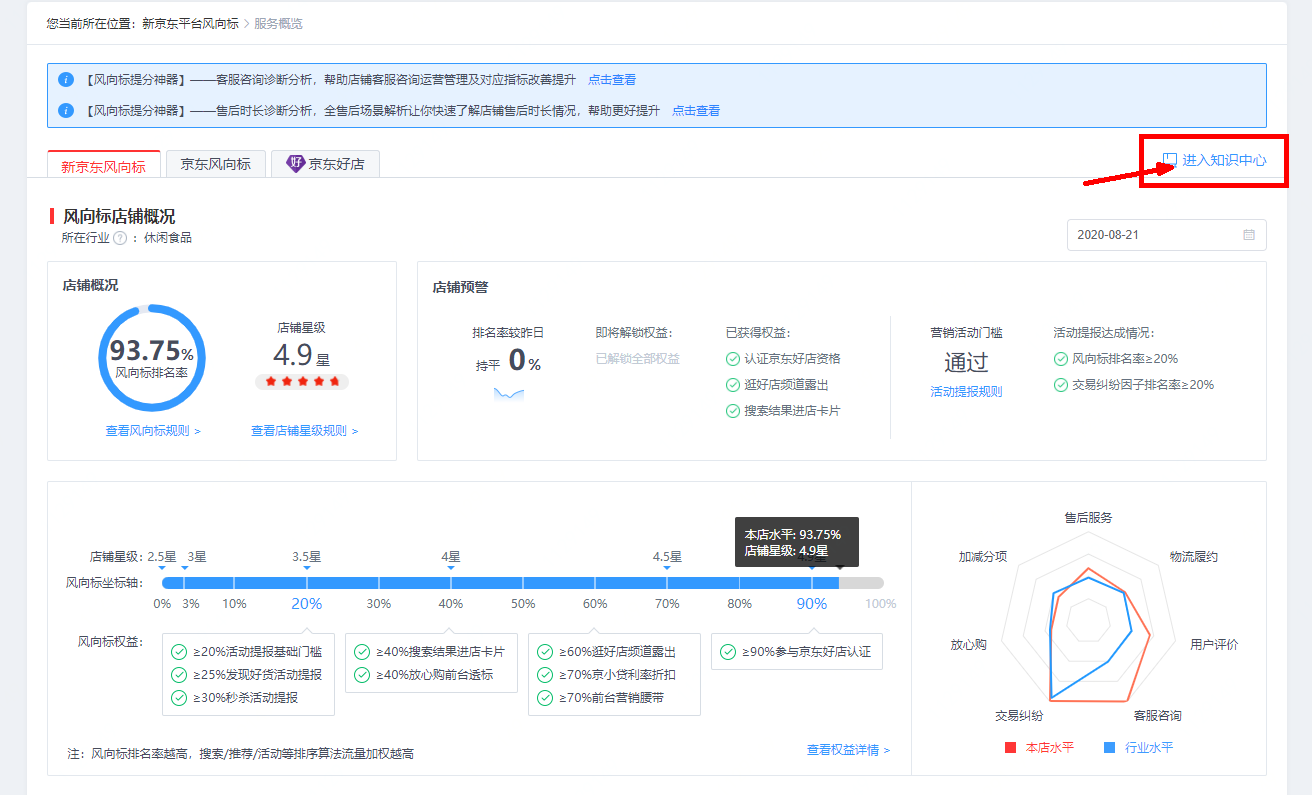Click 新京东平台风向标 in the breadcrumb
1312x795 pixels.
tap(190, 23)
